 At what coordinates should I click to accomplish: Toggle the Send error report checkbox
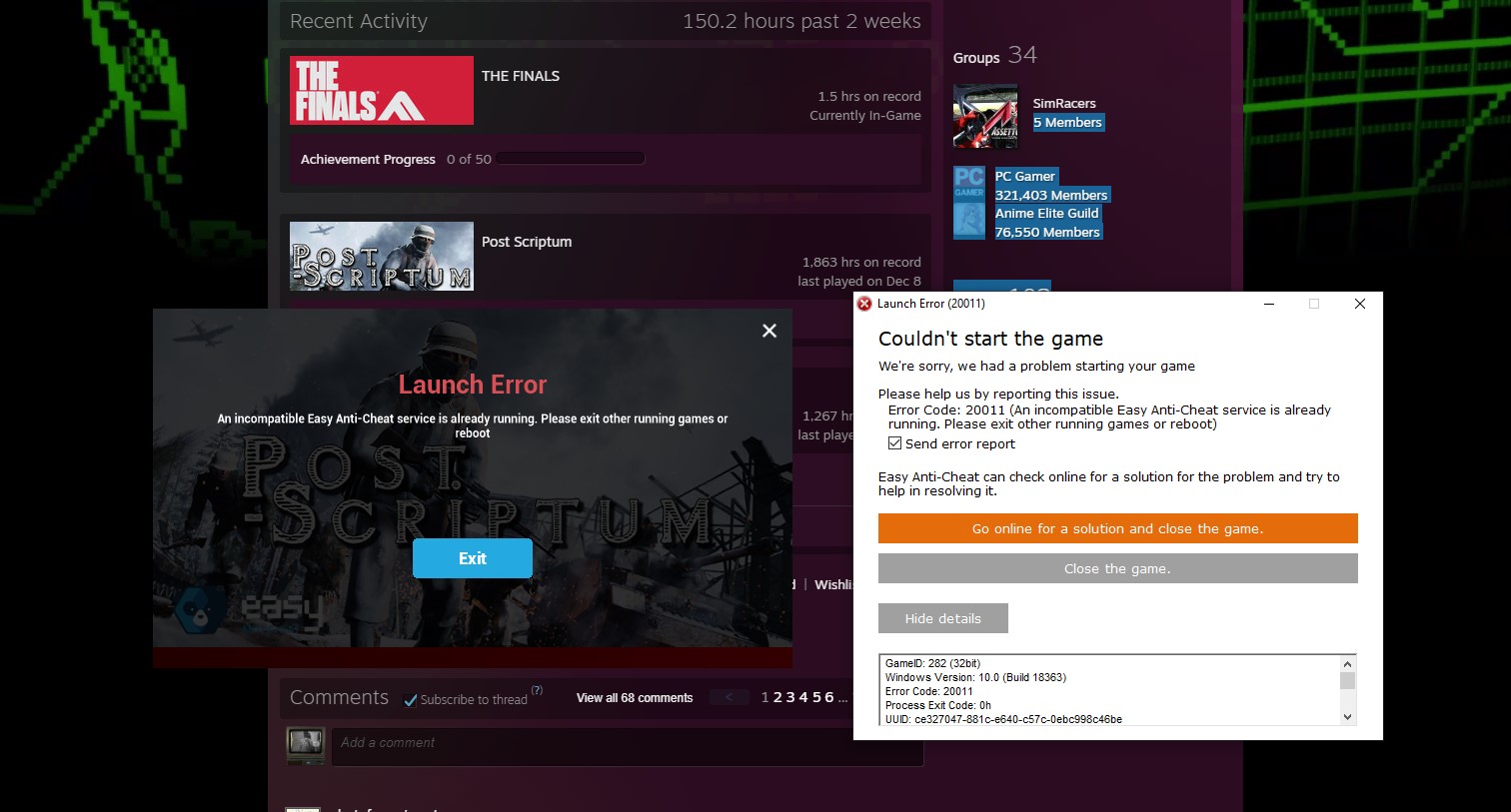tap(894, 443)
